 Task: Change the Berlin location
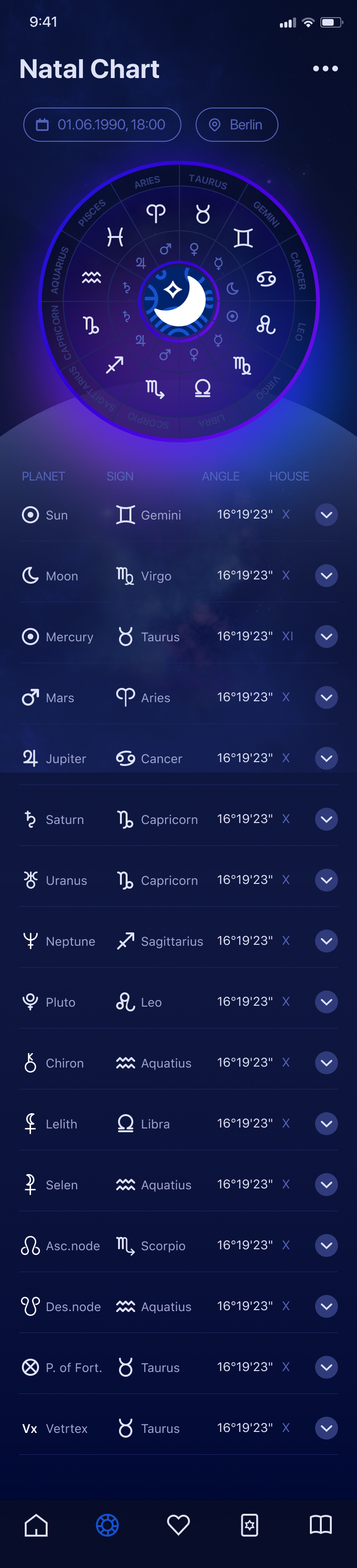click(237, 125)
